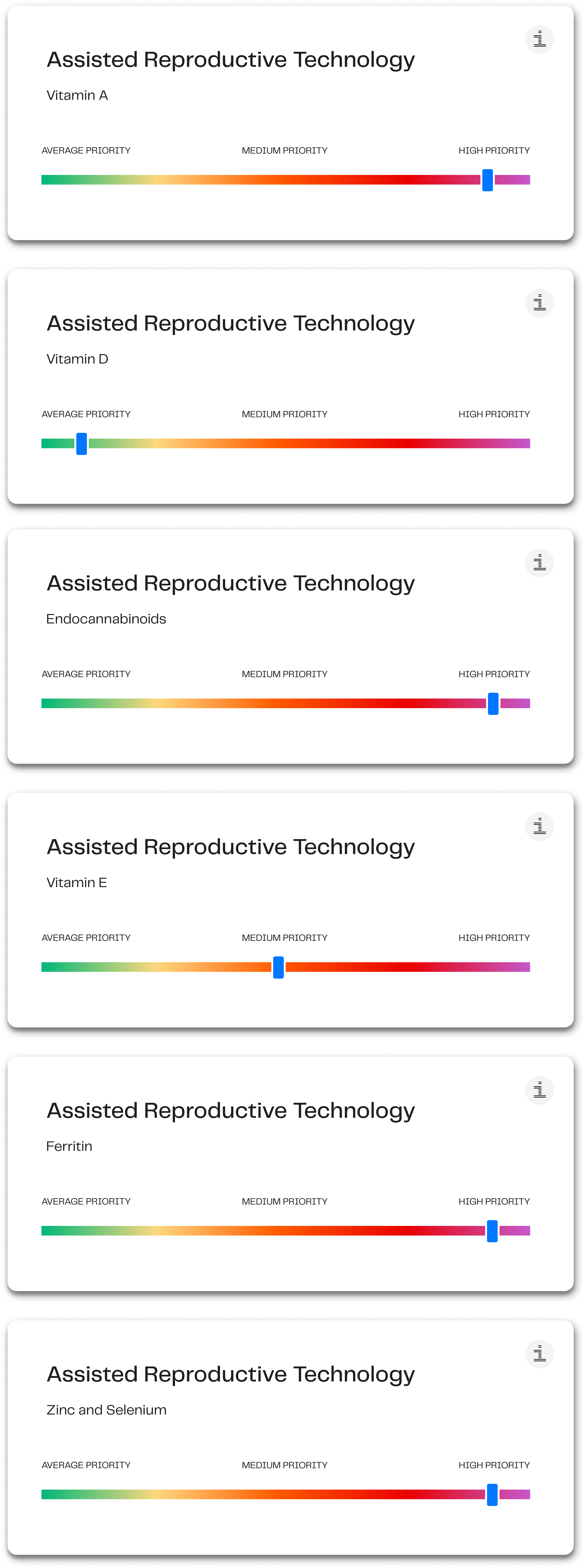Click Medium Priority label on Ferritin card
This screenshot has height=1568, width=585.
pos(284,1201)
